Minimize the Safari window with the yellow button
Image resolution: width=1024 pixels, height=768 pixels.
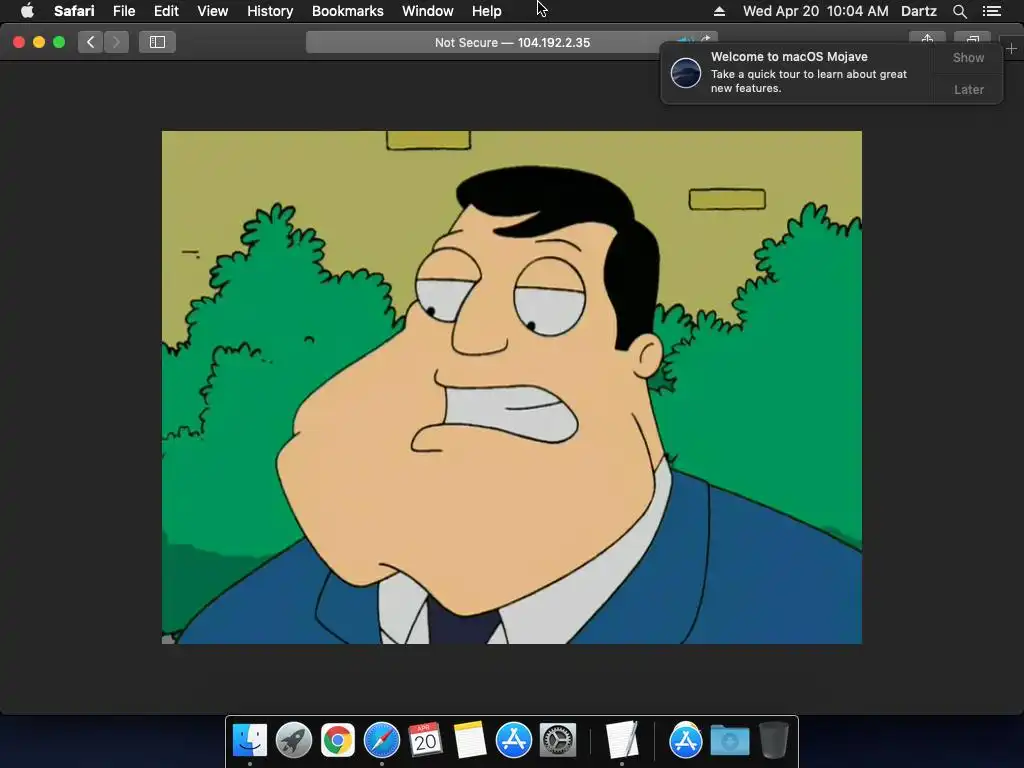pos(39,42)
